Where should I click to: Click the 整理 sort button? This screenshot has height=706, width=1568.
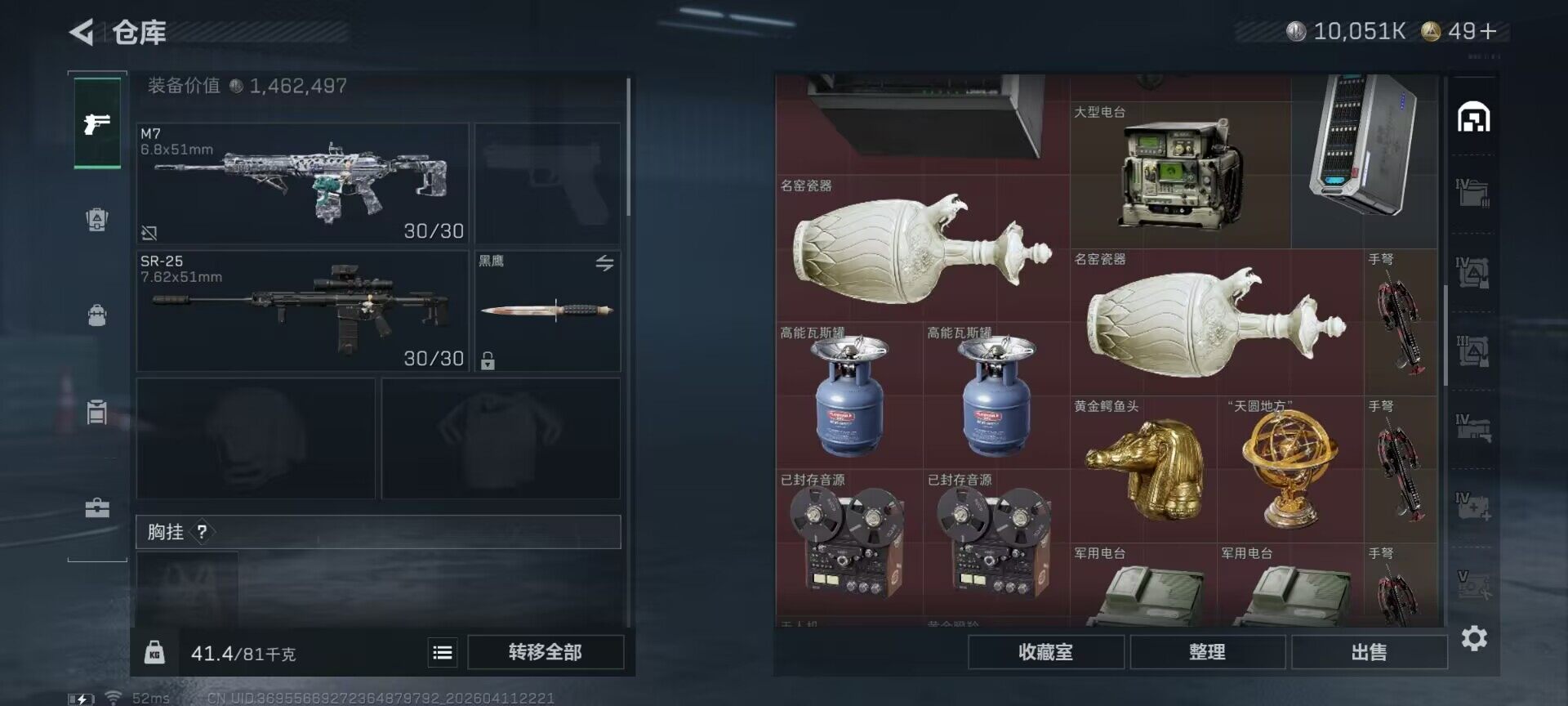click(1207, 652)
